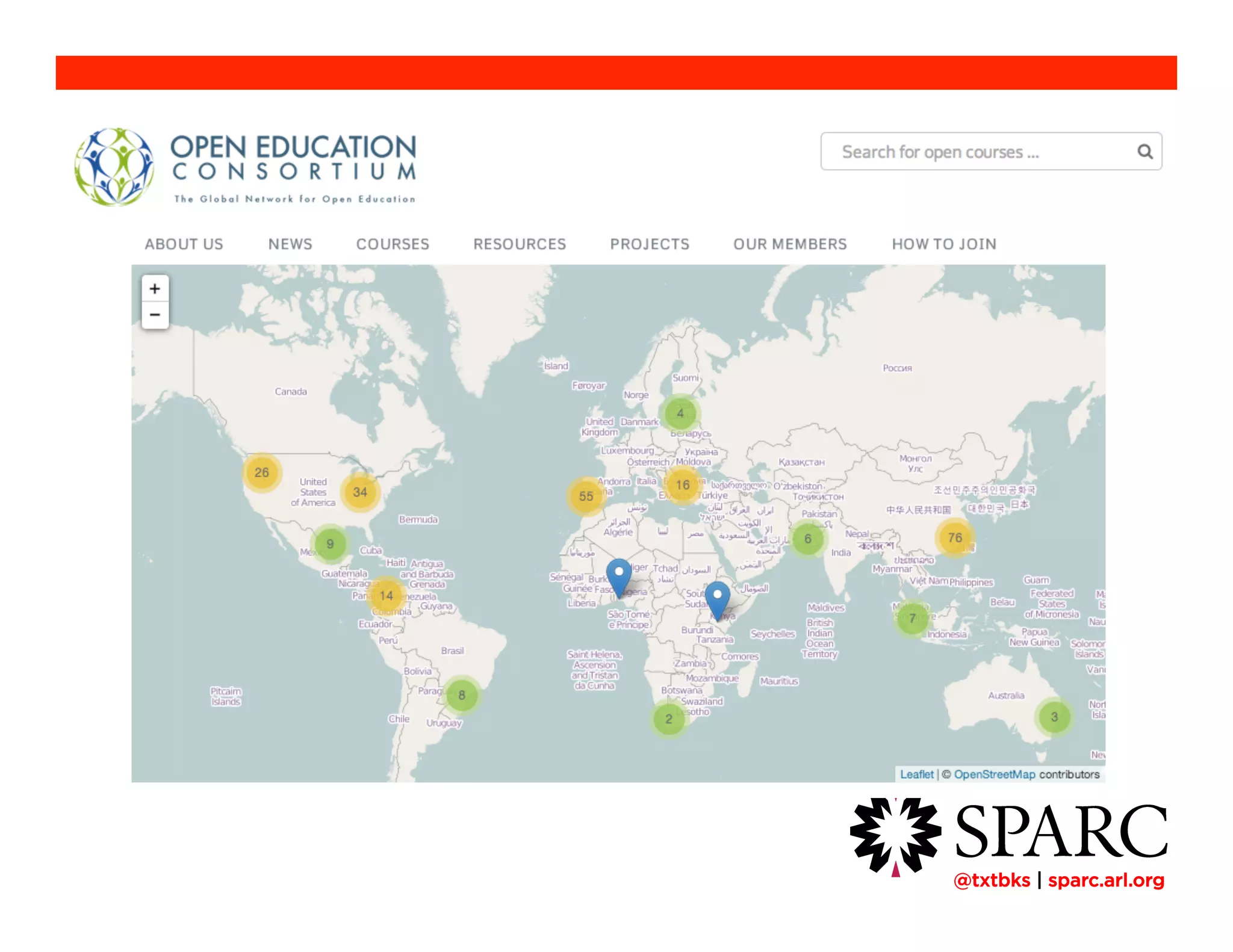Open the cluster marker labeled 76
Image resolution: width=1233 pixels, height=952 pixels.
click(x=955, y=537)
